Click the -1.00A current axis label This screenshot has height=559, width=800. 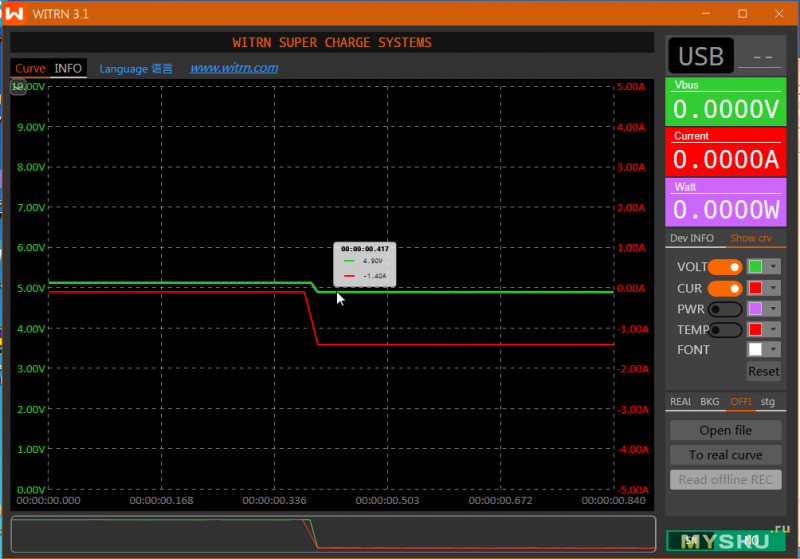[633, 329]
